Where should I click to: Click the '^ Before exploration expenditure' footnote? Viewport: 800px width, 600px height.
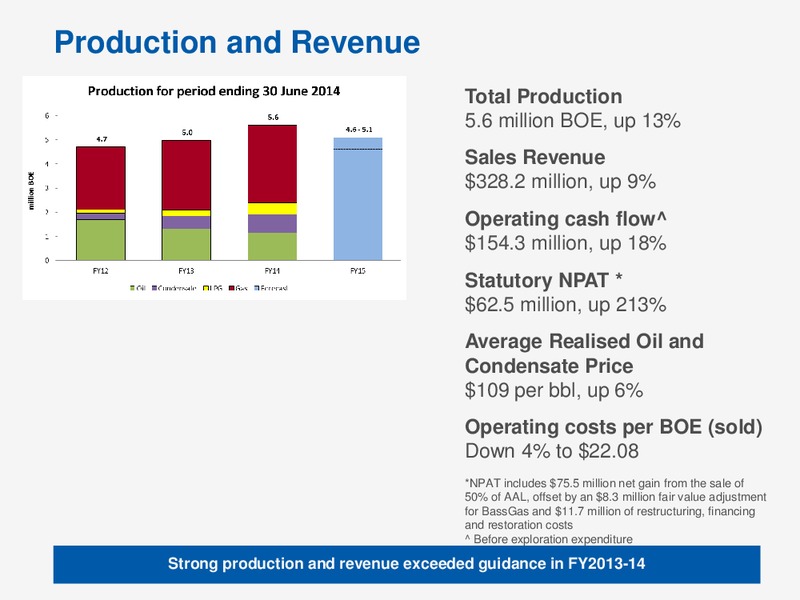coord(548,539)
